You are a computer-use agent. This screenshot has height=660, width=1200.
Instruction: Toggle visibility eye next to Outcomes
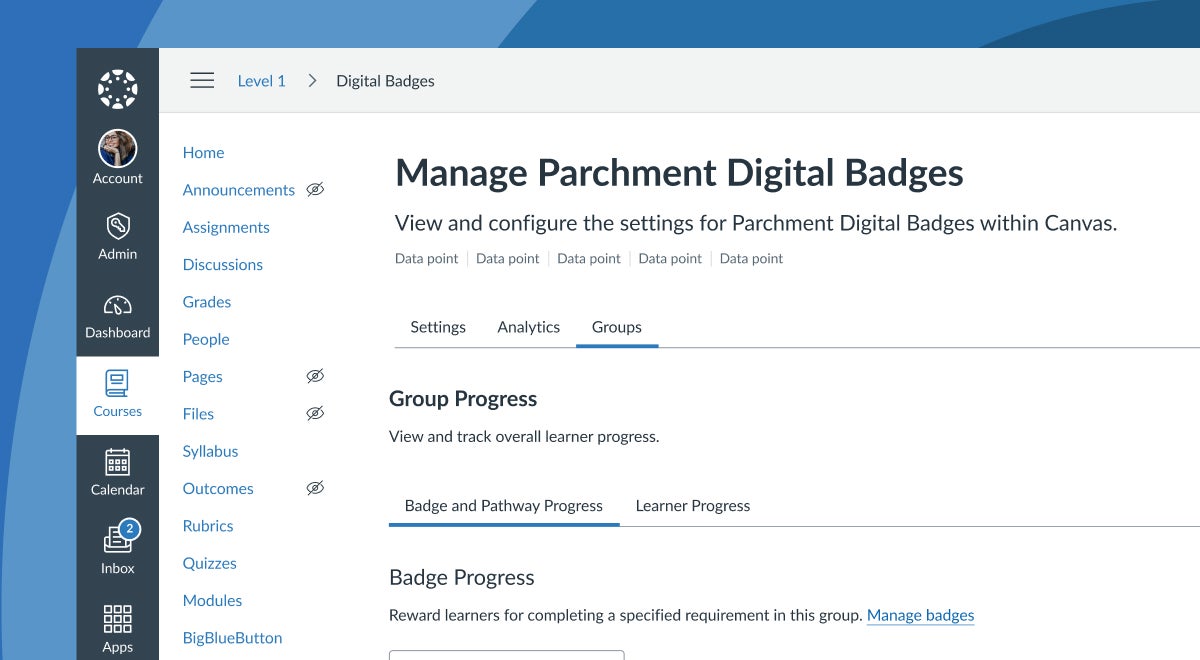click(315, 489)
